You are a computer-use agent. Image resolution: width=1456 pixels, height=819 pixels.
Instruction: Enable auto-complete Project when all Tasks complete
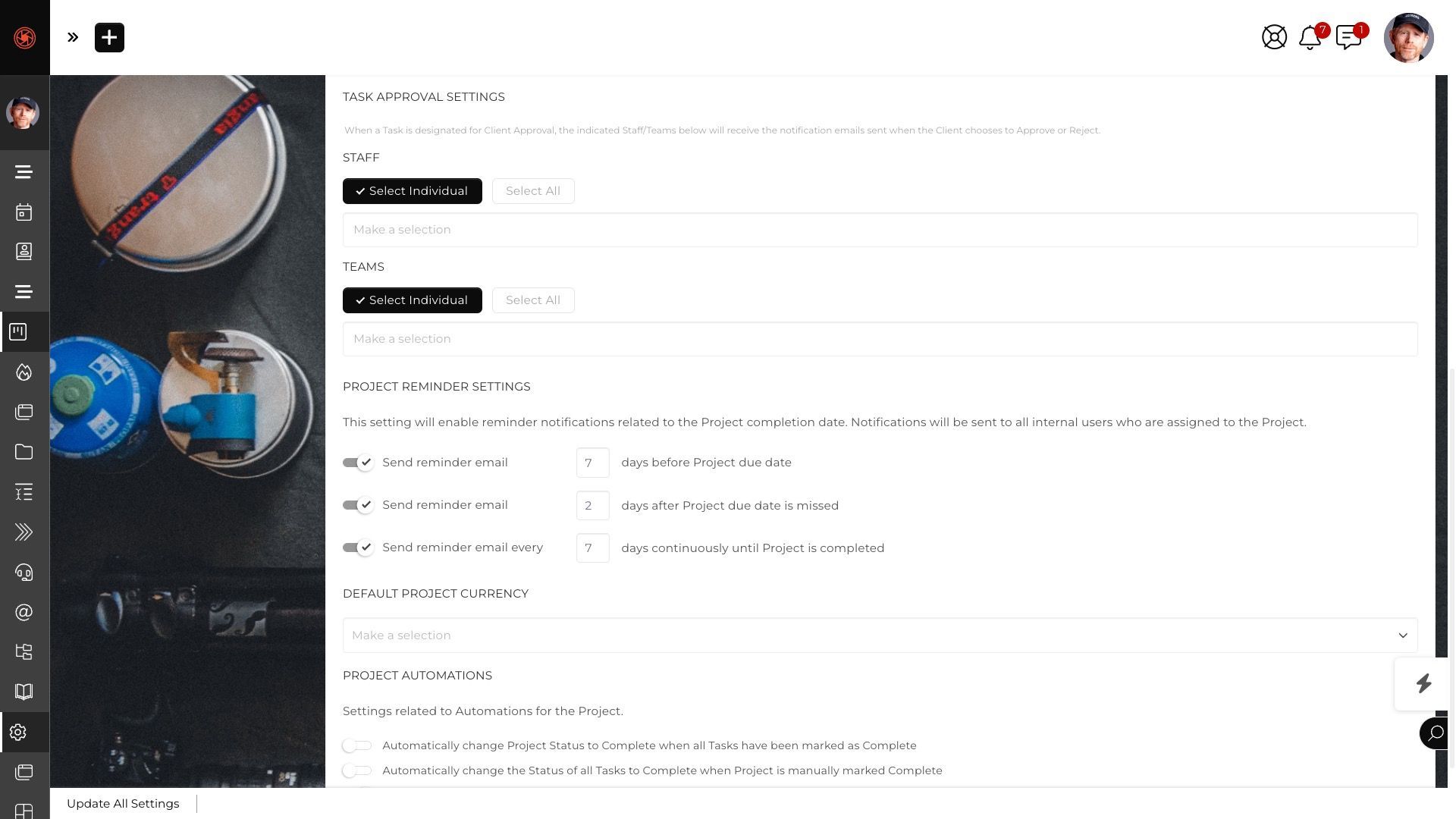pyautogui.click(x=357, y=745)
